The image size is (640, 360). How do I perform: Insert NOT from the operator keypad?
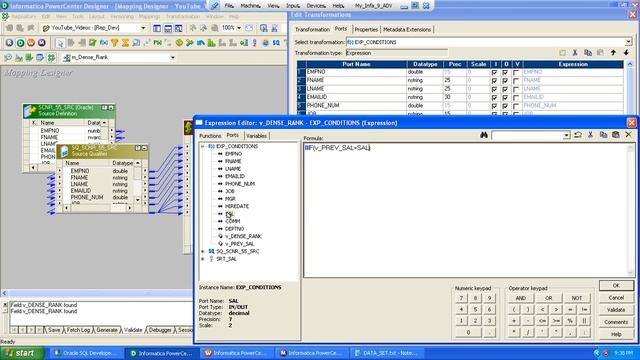click(576, 298)
